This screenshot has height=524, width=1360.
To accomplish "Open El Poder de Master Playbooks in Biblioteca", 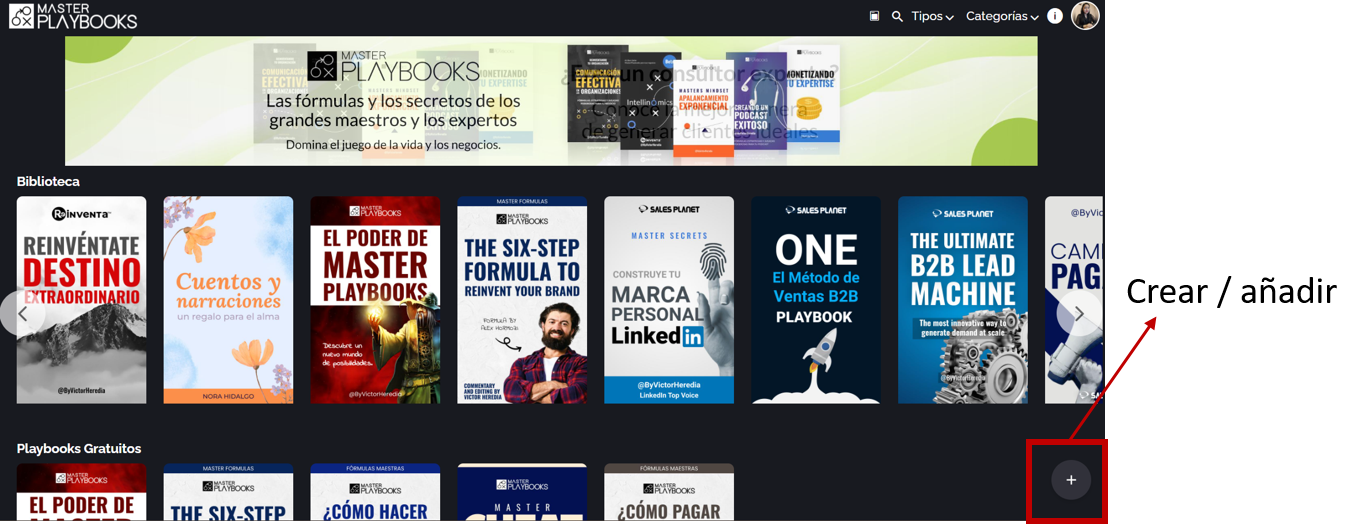I will [x=375, y=300].
